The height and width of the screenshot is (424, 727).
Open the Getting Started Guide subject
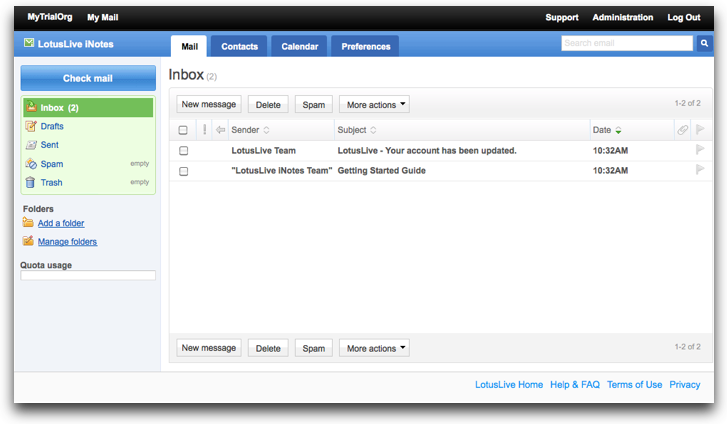coord(382,170)
